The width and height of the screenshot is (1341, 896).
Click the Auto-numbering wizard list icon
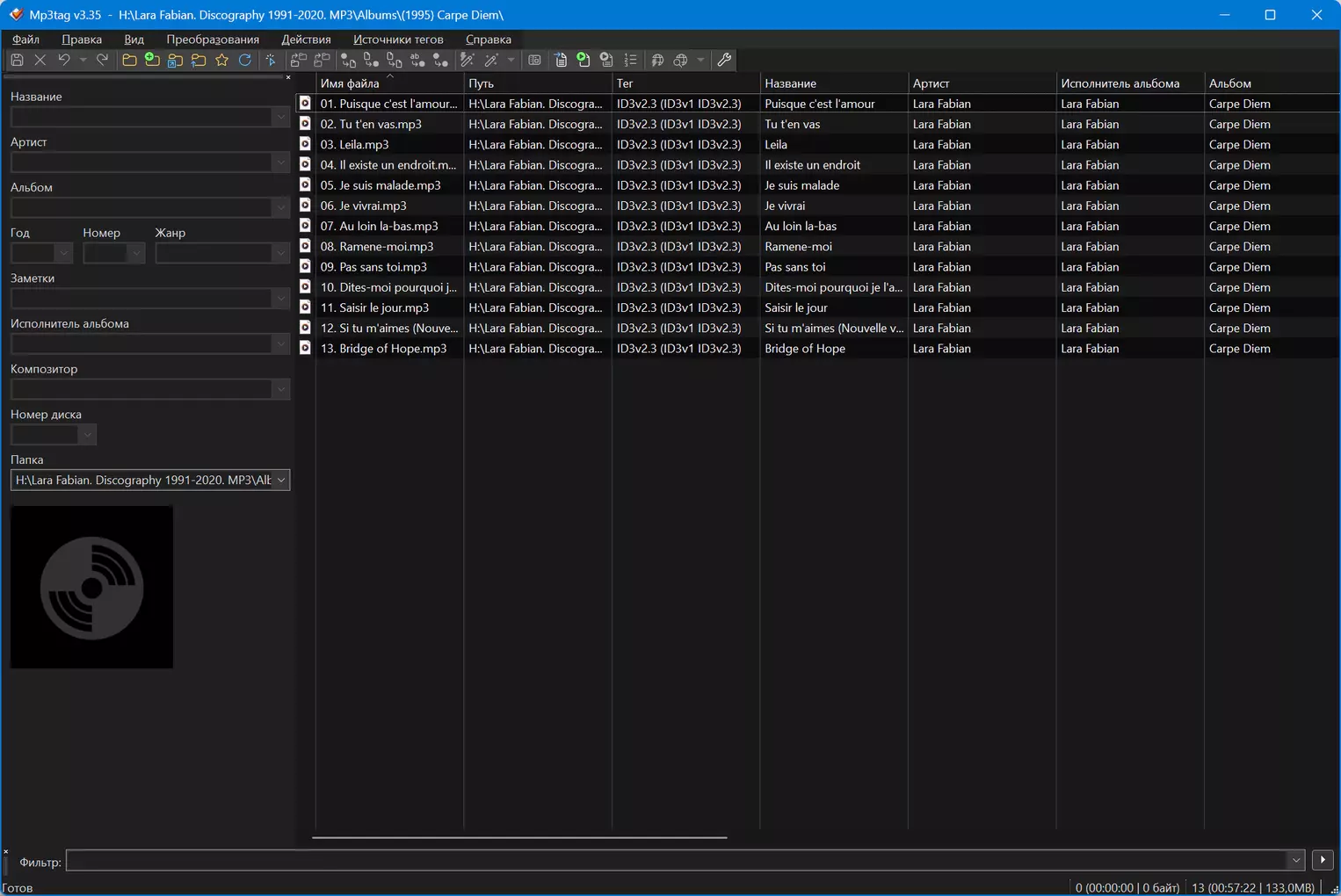tap(630, 60)
